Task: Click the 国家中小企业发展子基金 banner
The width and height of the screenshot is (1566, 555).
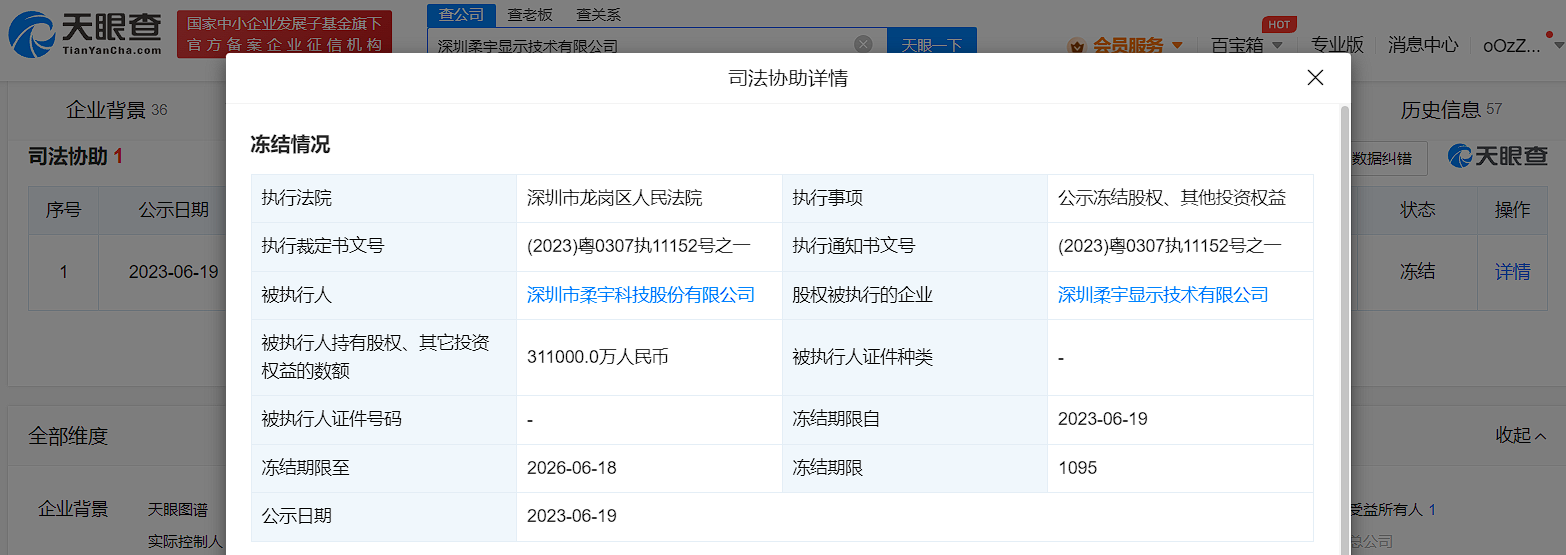Action: click(x=284, y=35)
